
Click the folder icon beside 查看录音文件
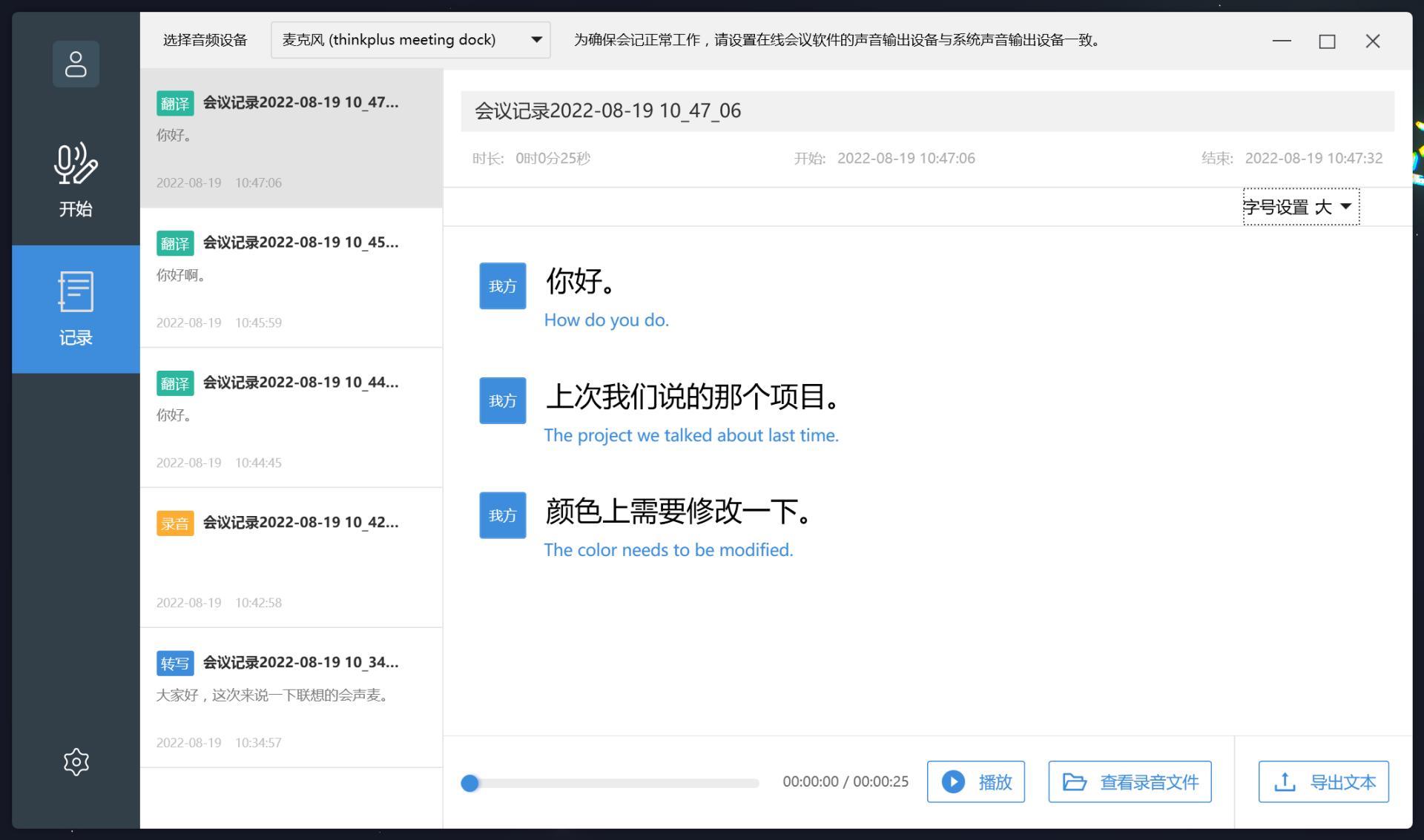[1073, 781]
